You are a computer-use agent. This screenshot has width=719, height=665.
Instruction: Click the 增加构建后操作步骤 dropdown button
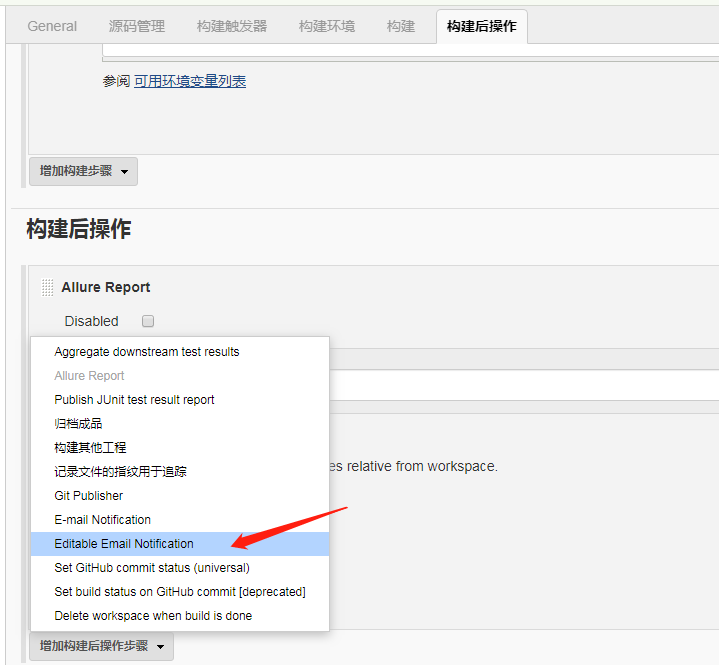[101, 646]
